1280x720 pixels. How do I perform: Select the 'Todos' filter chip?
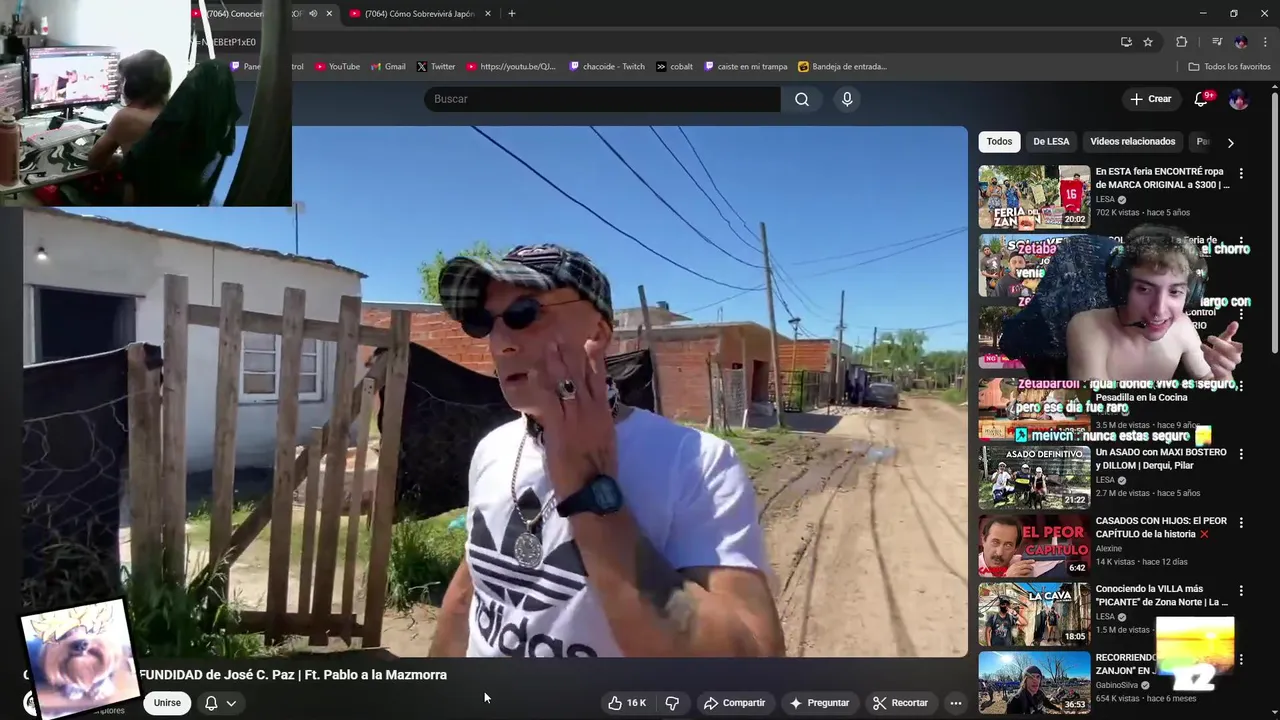(999, 142)
